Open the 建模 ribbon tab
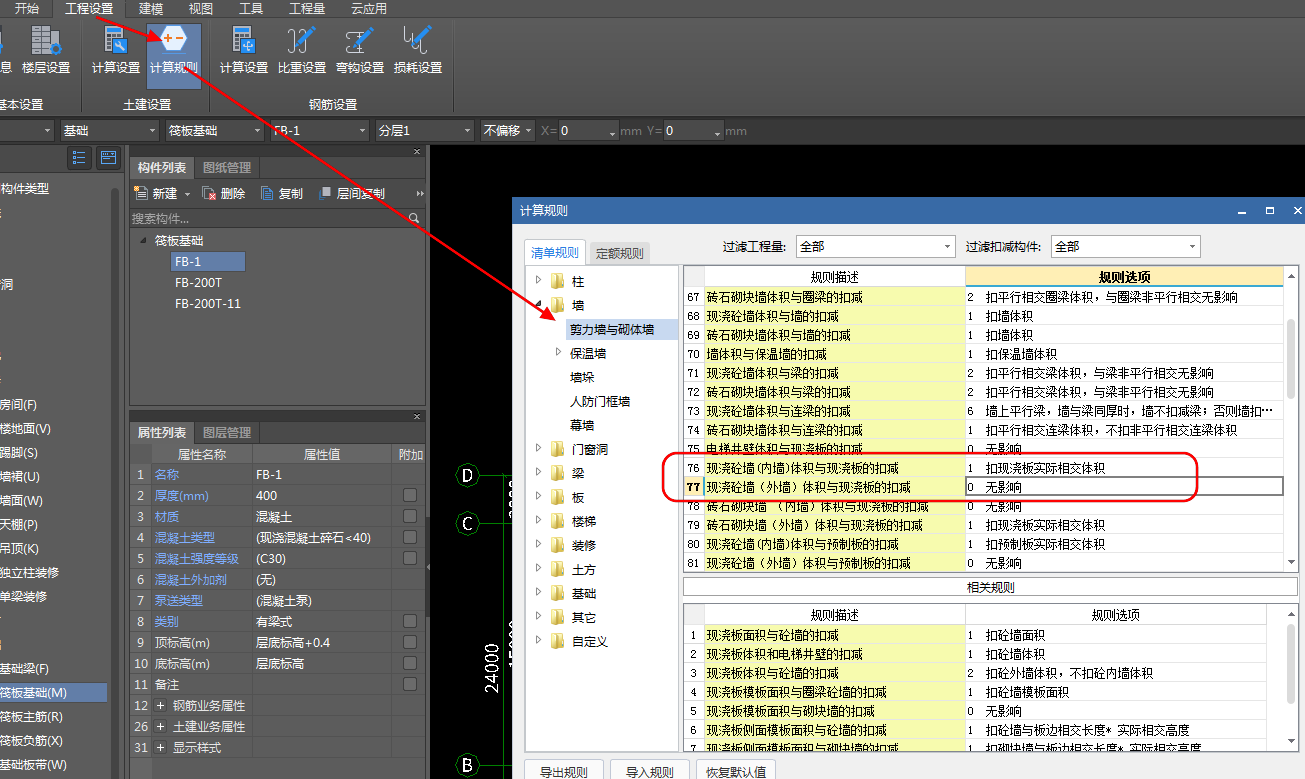This screenshot has width=1305, height=779. tap(151, 8)
